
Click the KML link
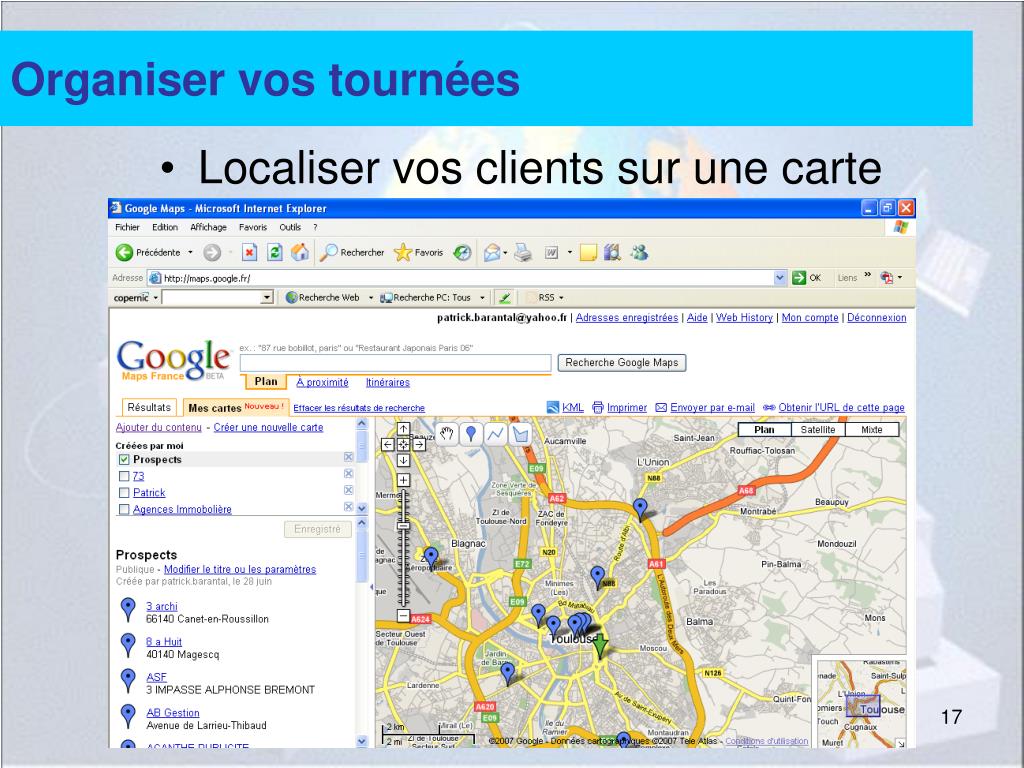[573, 408]
